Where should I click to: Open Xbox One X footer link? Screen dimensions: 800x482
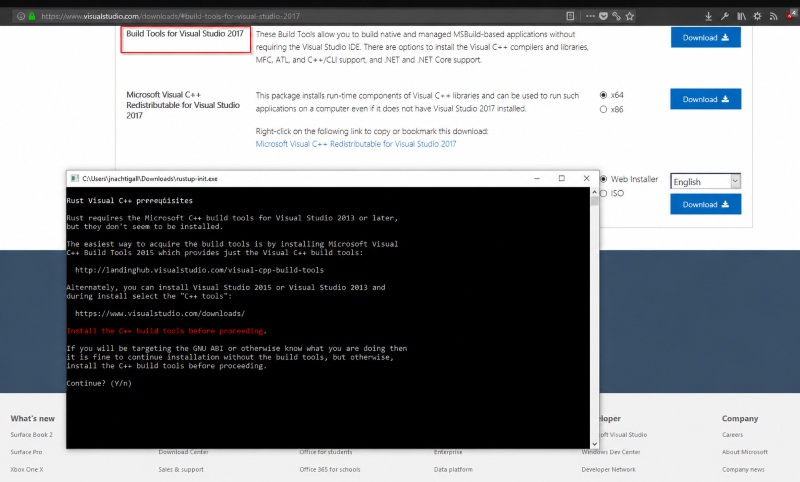point(27,469)
